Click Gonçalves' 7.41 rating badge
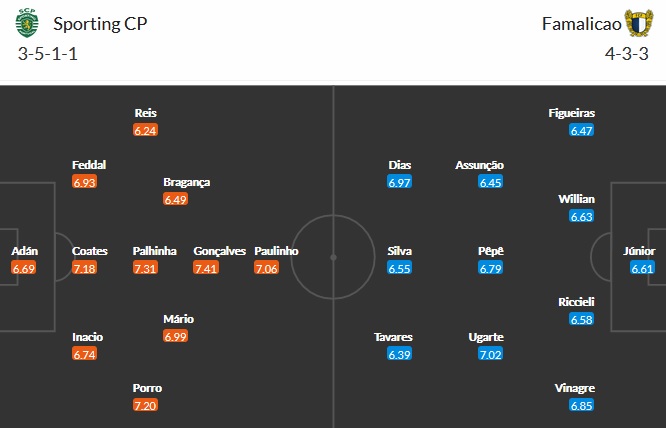 pos(206,268)
